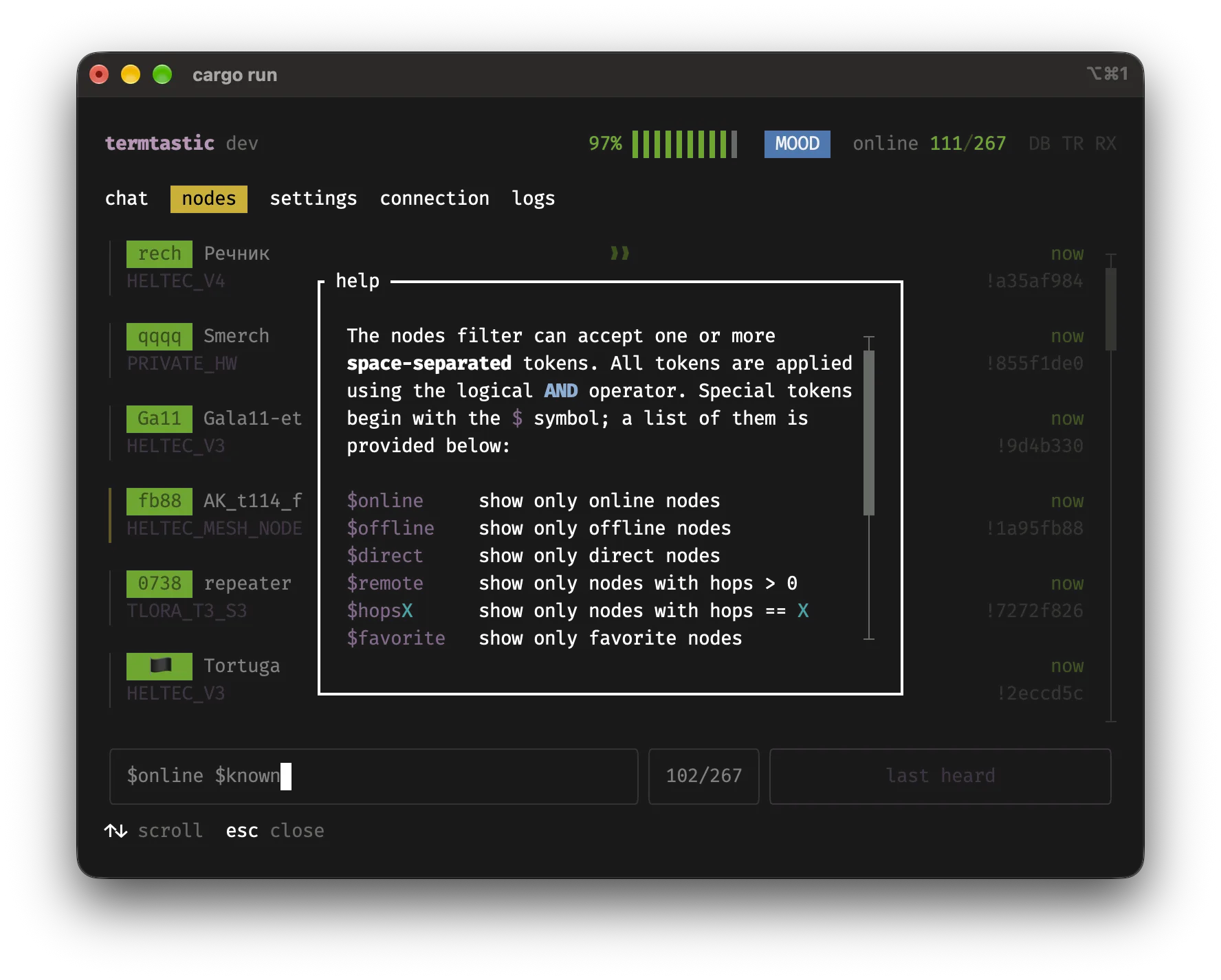Click node ID !7272f826

pyautogui.click(x=1035, y=611)
